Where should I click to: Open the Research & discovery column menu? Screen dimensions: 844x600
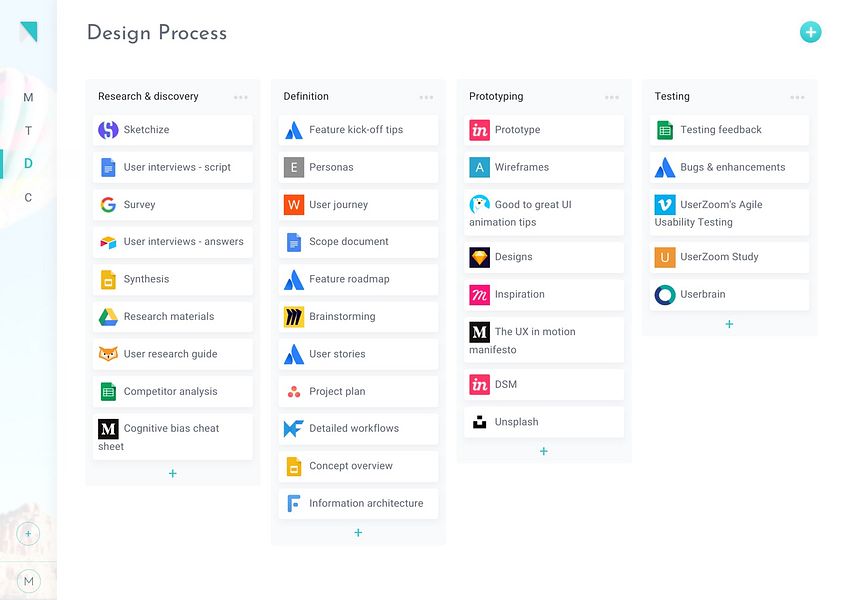[x=241, y=97]
